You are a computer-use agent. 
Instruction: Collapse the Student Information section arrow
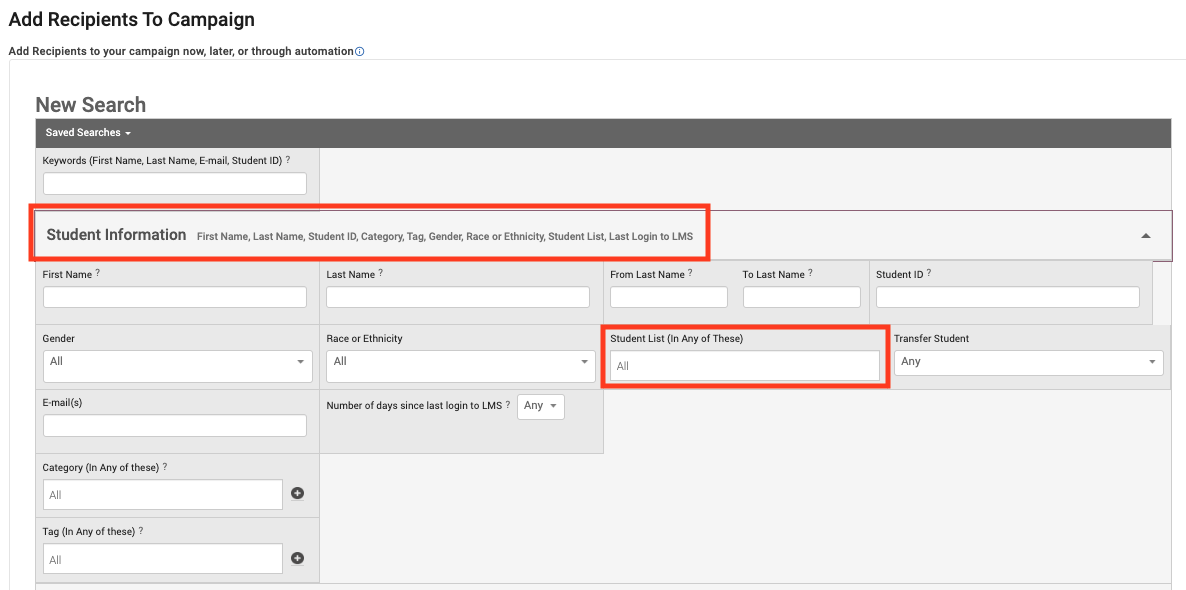tap(1146, 236)
